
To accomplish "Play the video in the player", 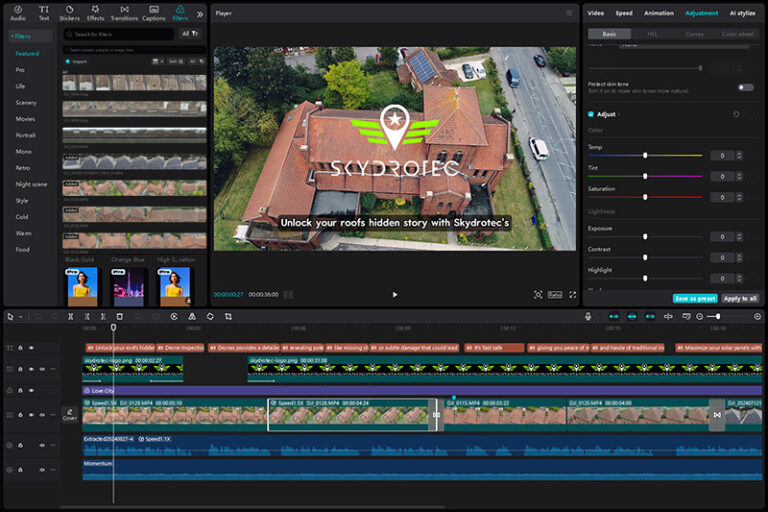I will [x=395, y=294].
